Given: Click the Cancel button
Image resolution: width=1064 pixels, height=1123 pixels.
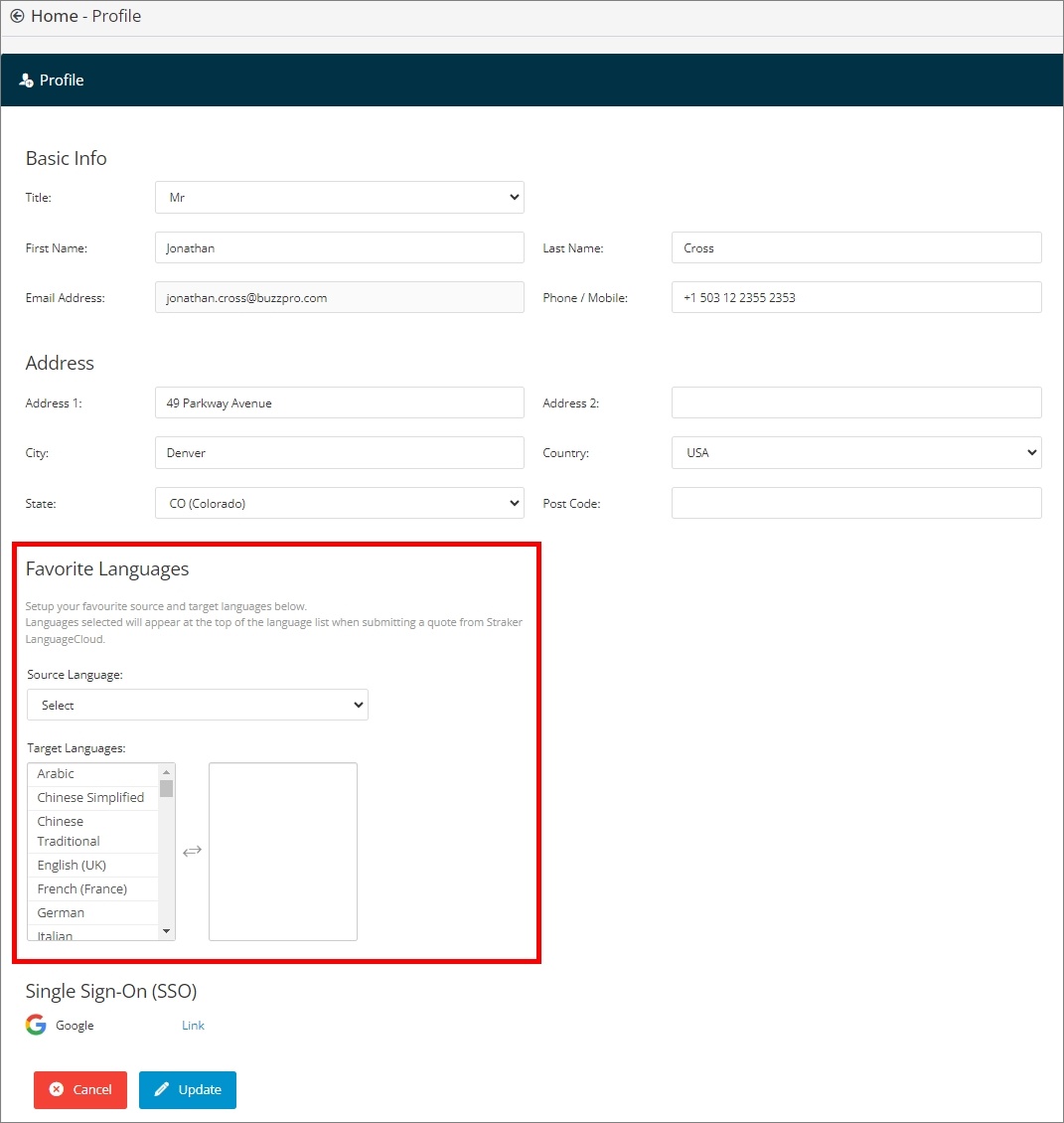Looking at the screenshot, I should pyautogui.click(x=80, y=1089).
